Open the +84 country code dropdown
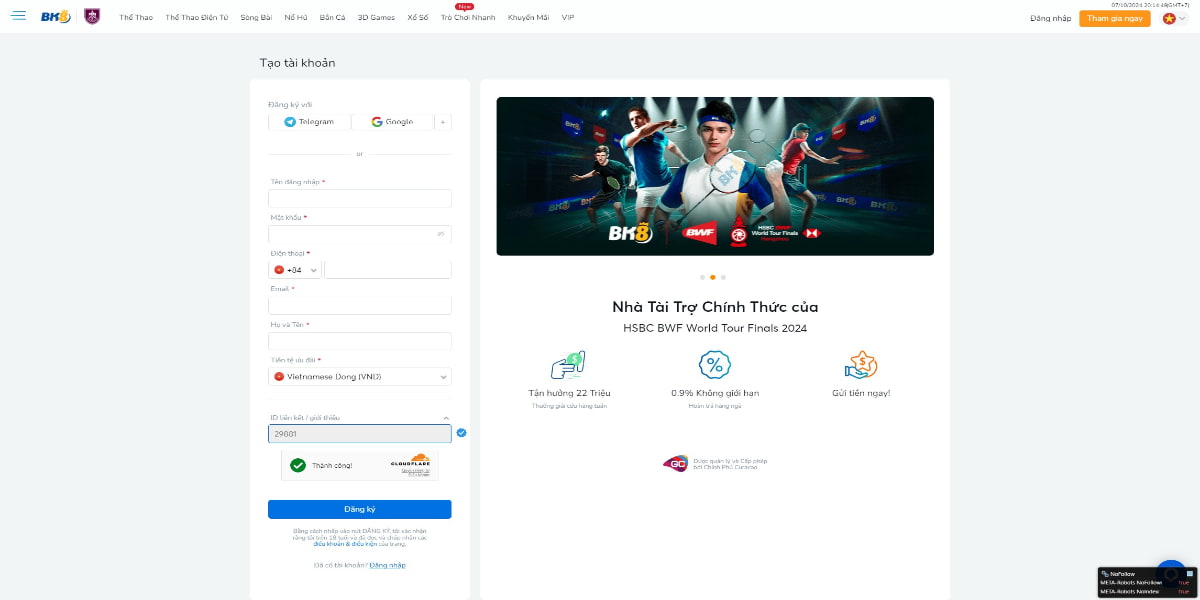The width and height of the screenshot is (1200, 600). (295, 270)
